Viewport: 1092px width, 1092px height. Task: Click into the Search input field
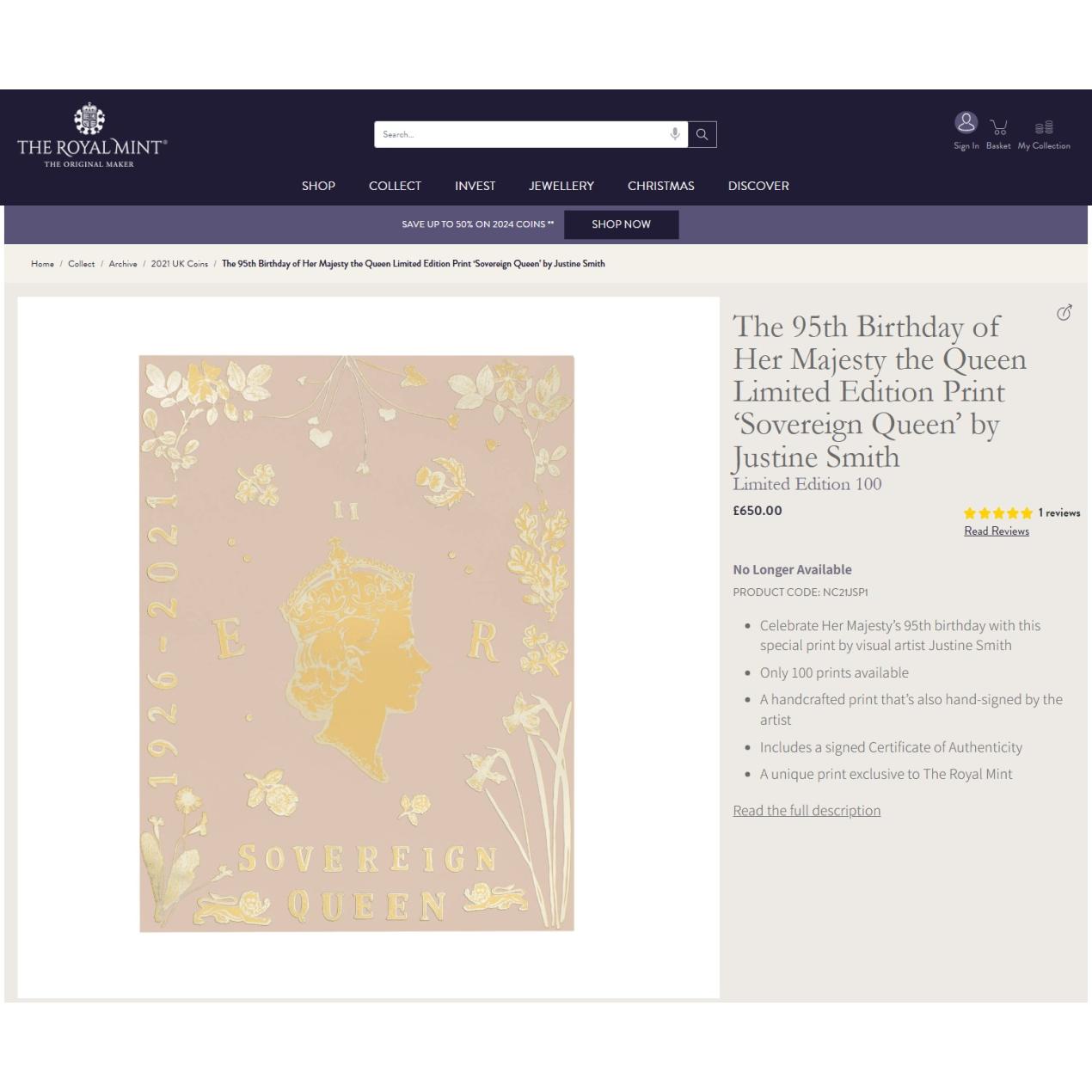pos(521,134)
